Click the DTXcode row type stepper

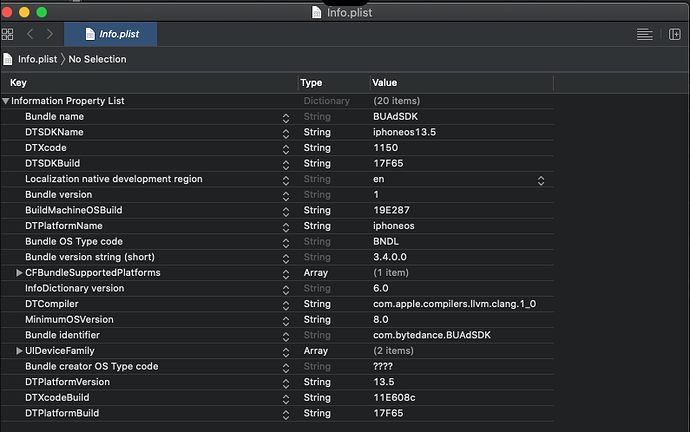tap(287, 148)
